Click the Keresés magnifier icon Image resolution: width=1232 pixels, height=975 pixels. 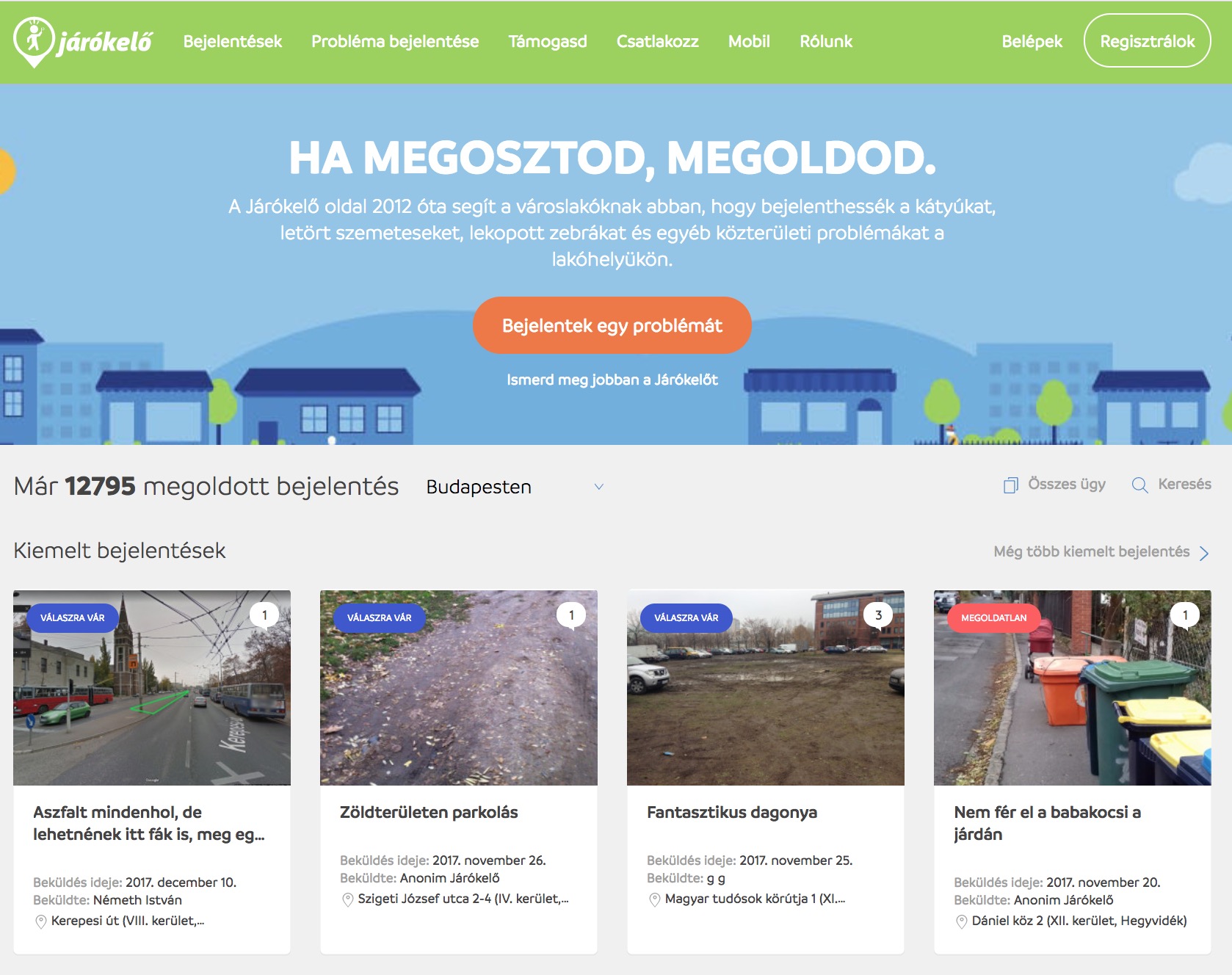click(x=1139, y=485)
